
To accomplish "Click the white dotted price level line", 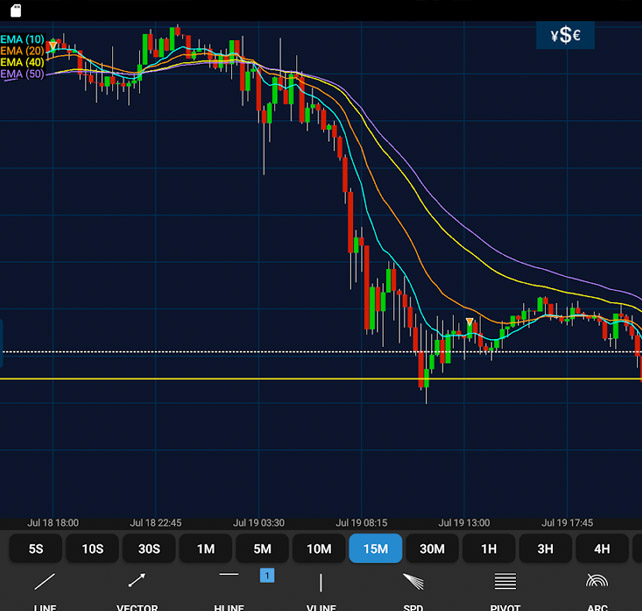I will pos(200,352).
